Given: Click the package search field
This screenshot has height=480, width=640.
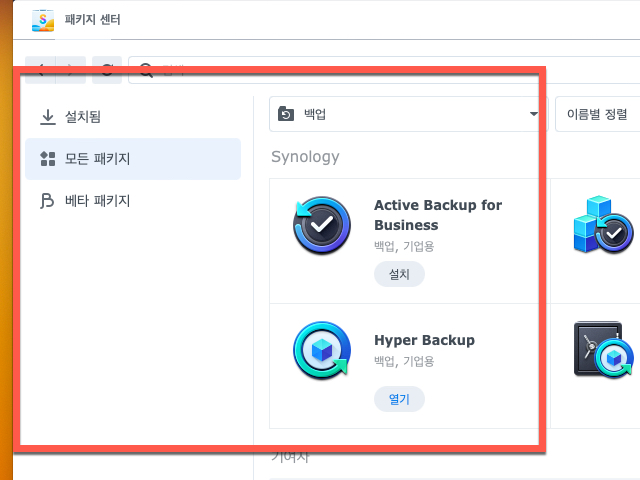Looking at the screenshot, I should [384, 70].
